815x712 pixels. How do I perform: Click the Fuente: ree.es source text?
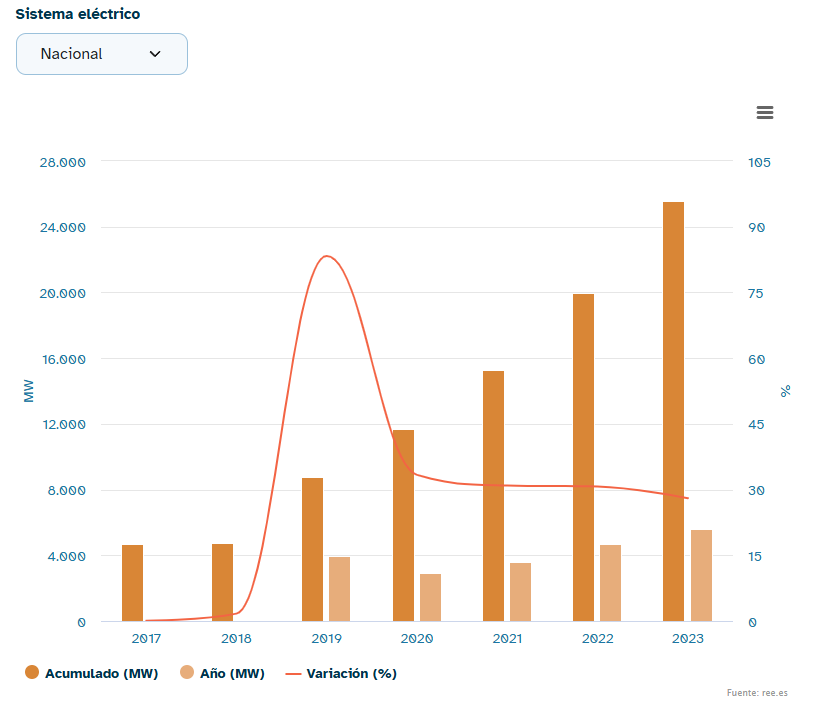[757, 693]
